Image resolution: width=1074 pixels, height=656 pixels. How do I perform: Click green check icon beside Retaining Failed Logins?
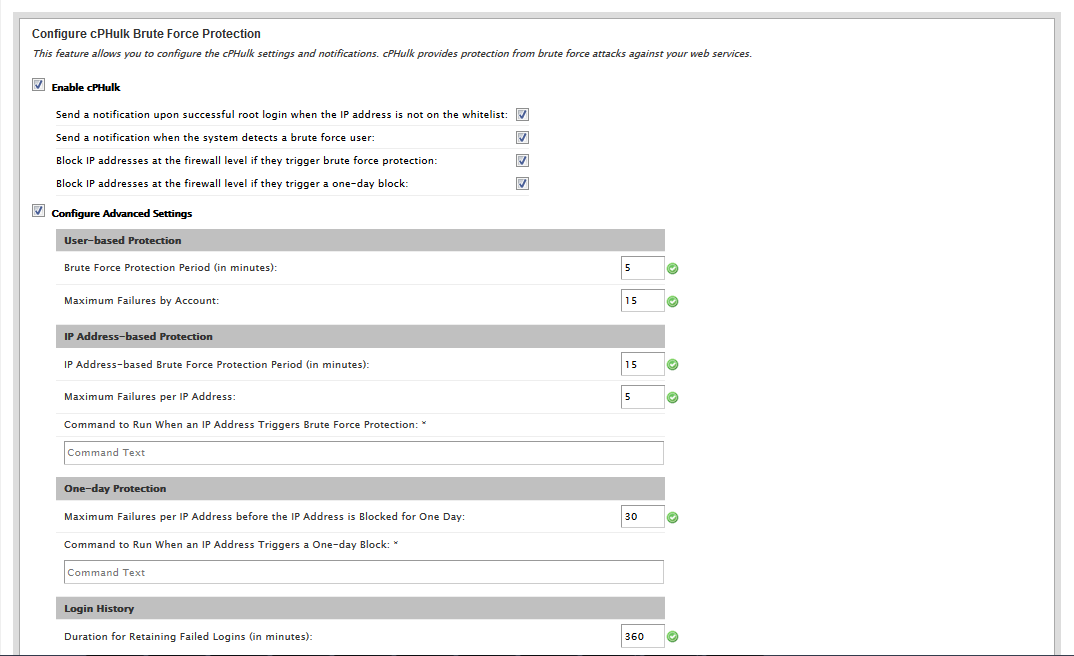[x=673, y=637]
